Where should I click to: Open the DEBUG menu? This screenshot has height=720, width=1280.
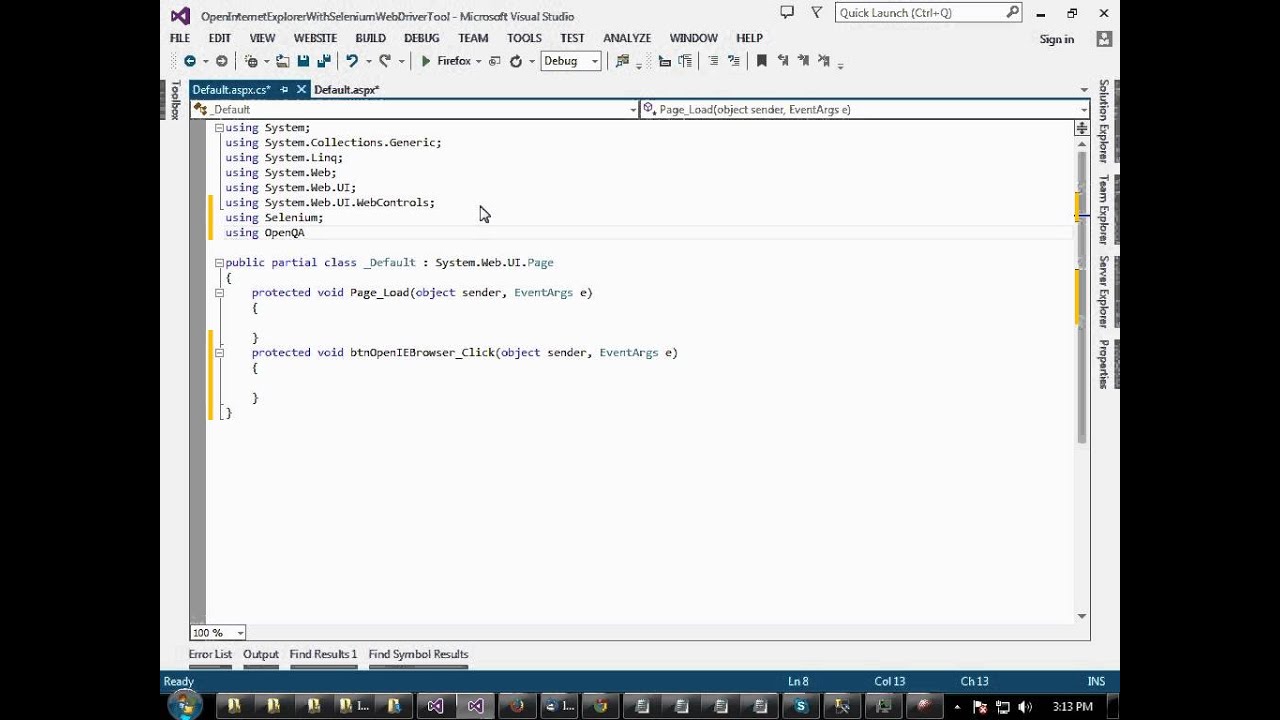tap(422, 38)
